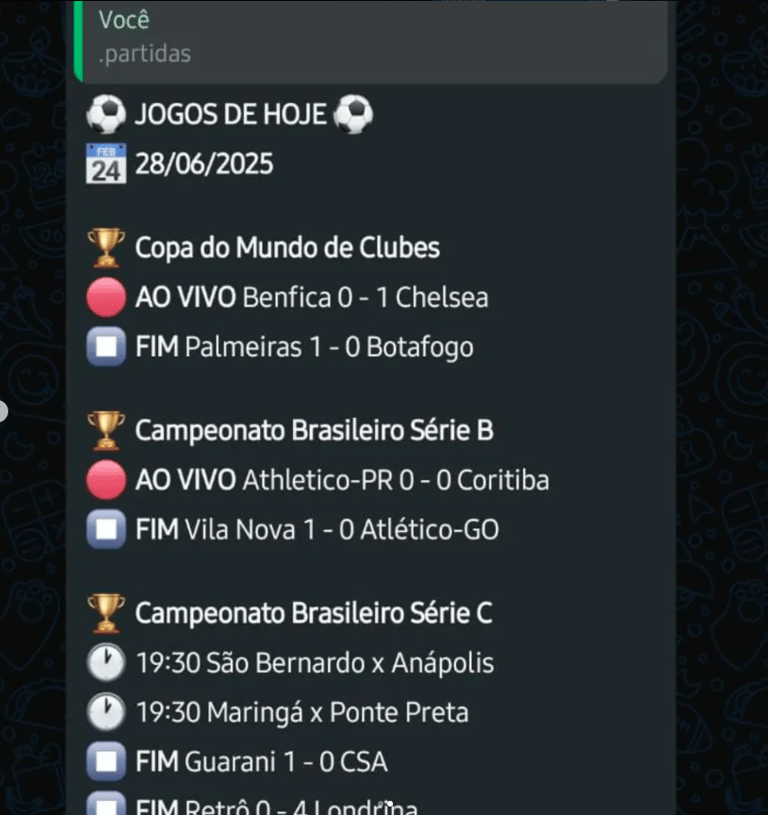Click the red live circle for Athletico-PR match
The image size is (768, 815).
106,480
